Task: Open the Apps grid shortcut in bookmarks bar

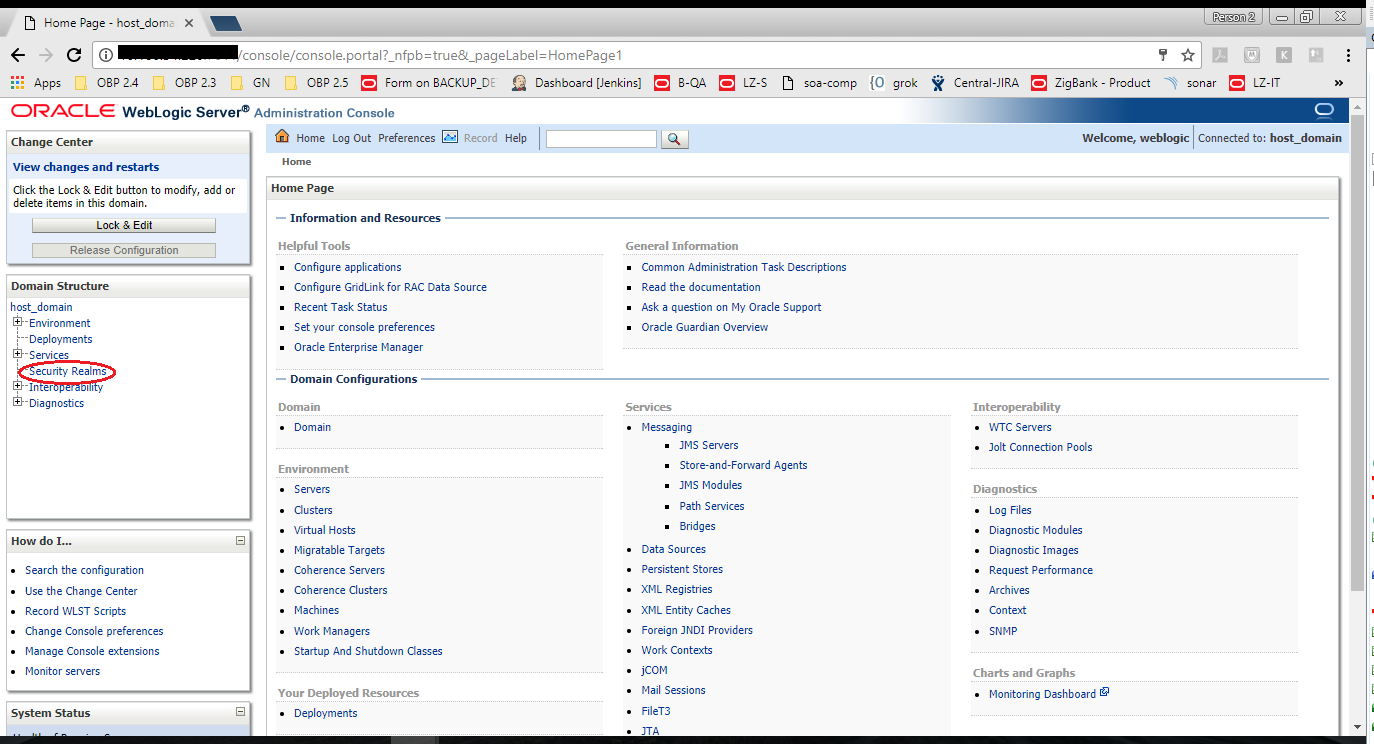Action: (x=36, y=83)
